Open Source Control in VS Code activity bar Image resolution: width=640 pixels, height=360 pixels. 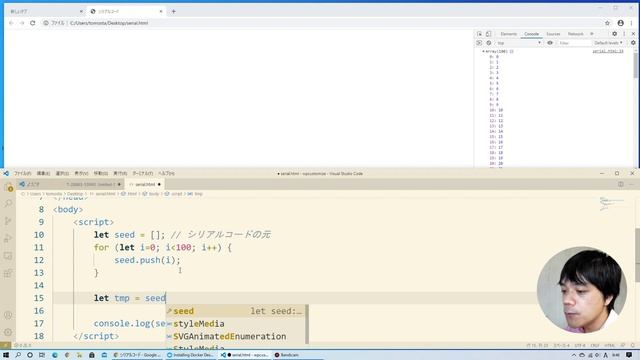8,221
